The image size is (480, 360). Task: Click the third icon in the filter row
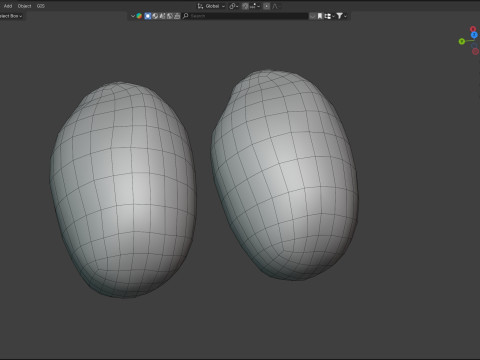[x=162, y=16]
